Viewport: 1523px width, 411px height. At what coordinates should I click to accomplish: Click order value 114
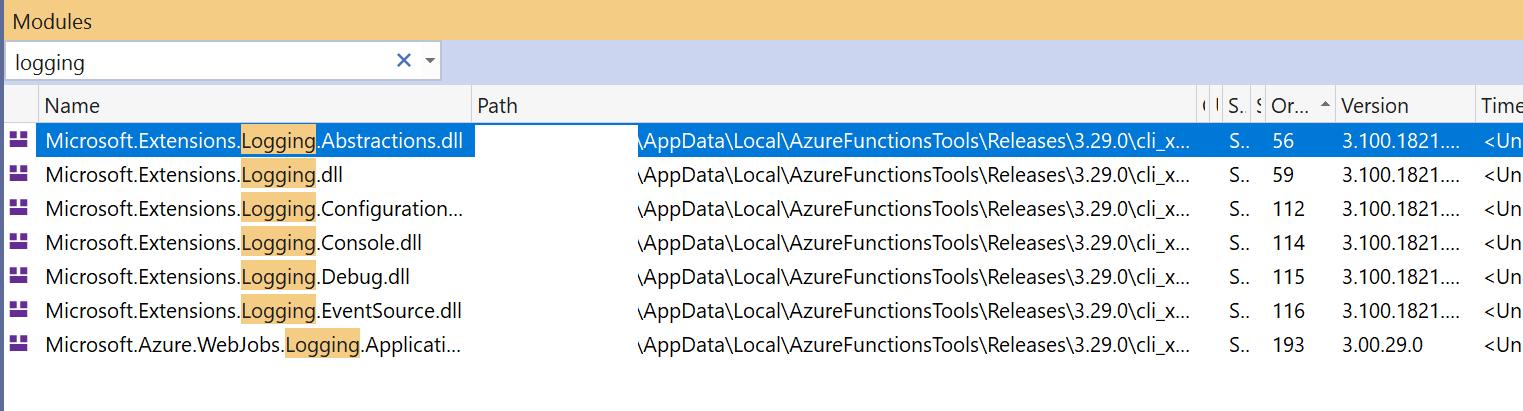tap(1288, 243)
